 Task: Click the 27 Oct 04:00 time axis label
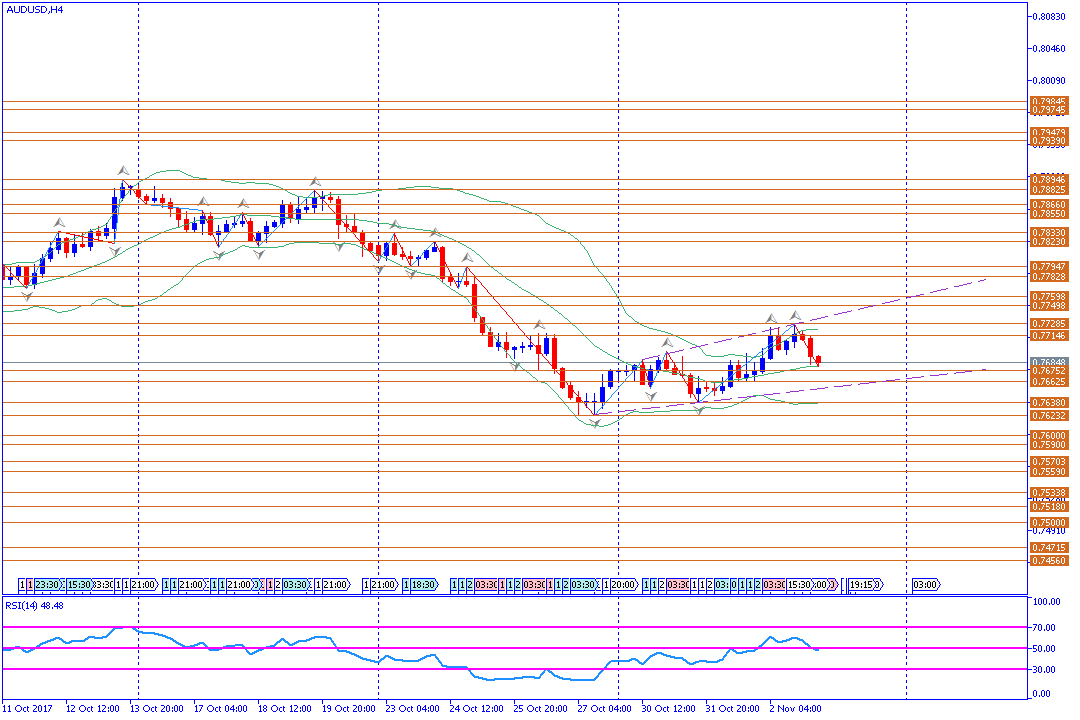point(605,708)
